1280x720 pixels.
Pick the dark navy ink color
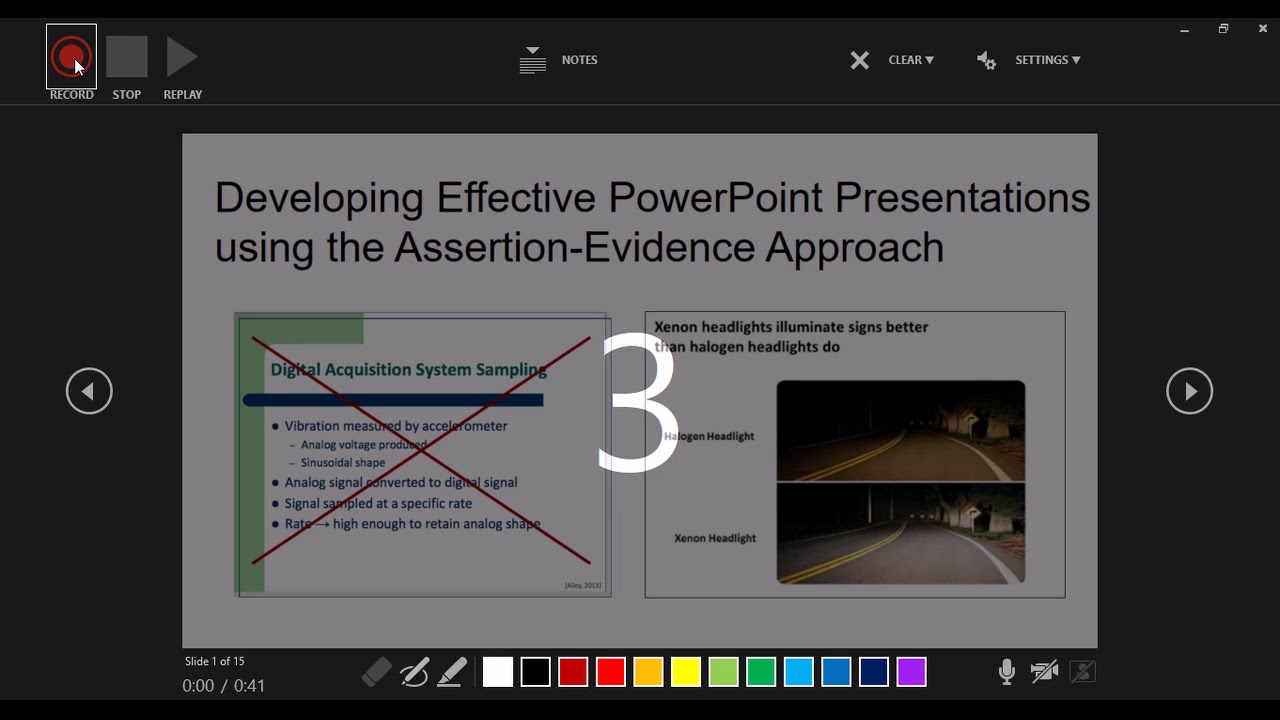click(x=874, y=672)
